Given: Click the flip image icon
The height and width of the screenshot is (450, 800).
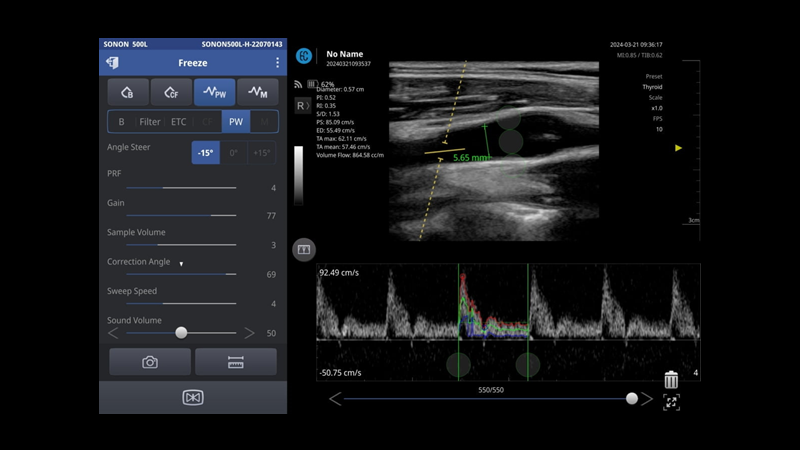Looking at the screenshot, I should pyautogui.click(x=193, y=397).
